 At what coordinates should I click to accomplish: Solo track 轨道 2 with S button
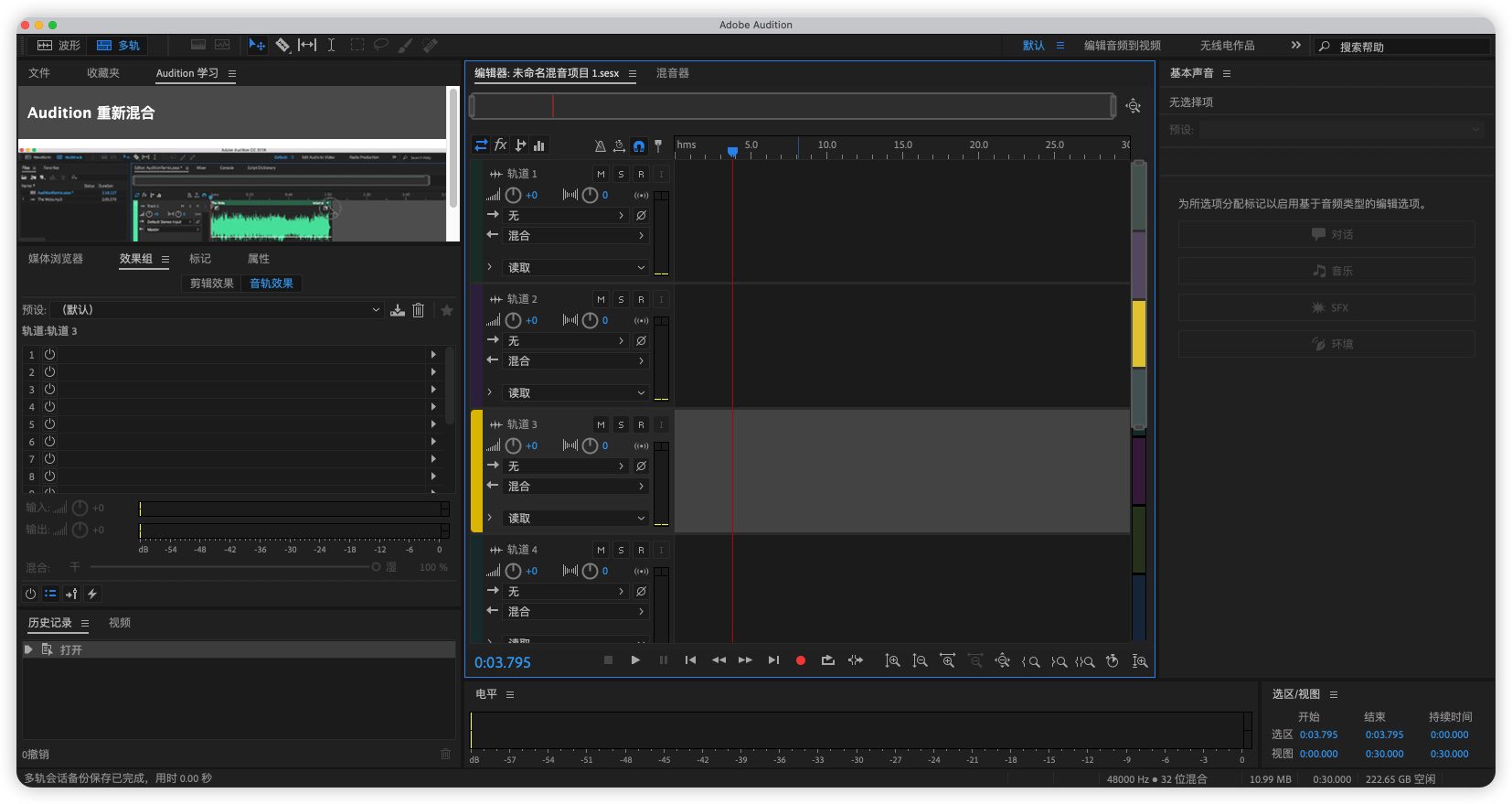tap(621, 299)
